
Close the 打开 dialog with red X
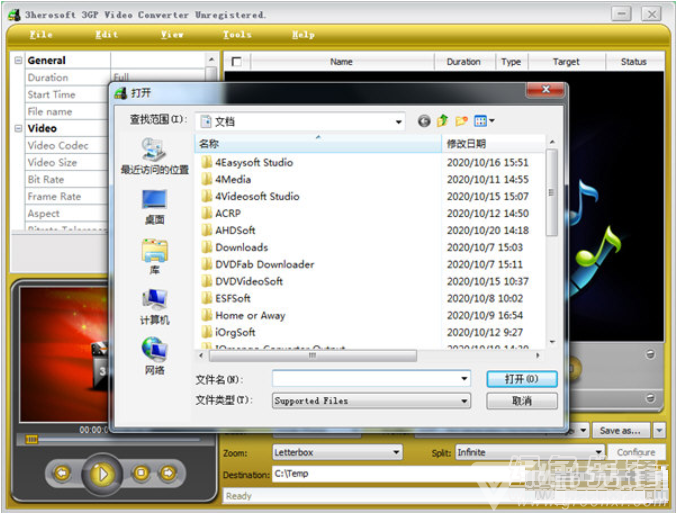tap(546, 89)
